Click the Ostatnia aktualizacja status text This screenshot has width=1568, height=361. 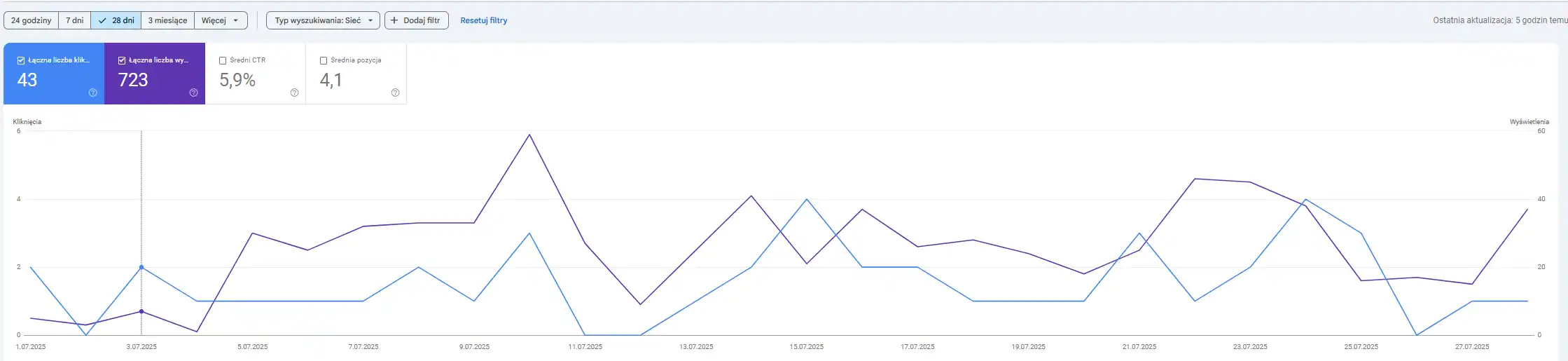(x=1500, y=20)
